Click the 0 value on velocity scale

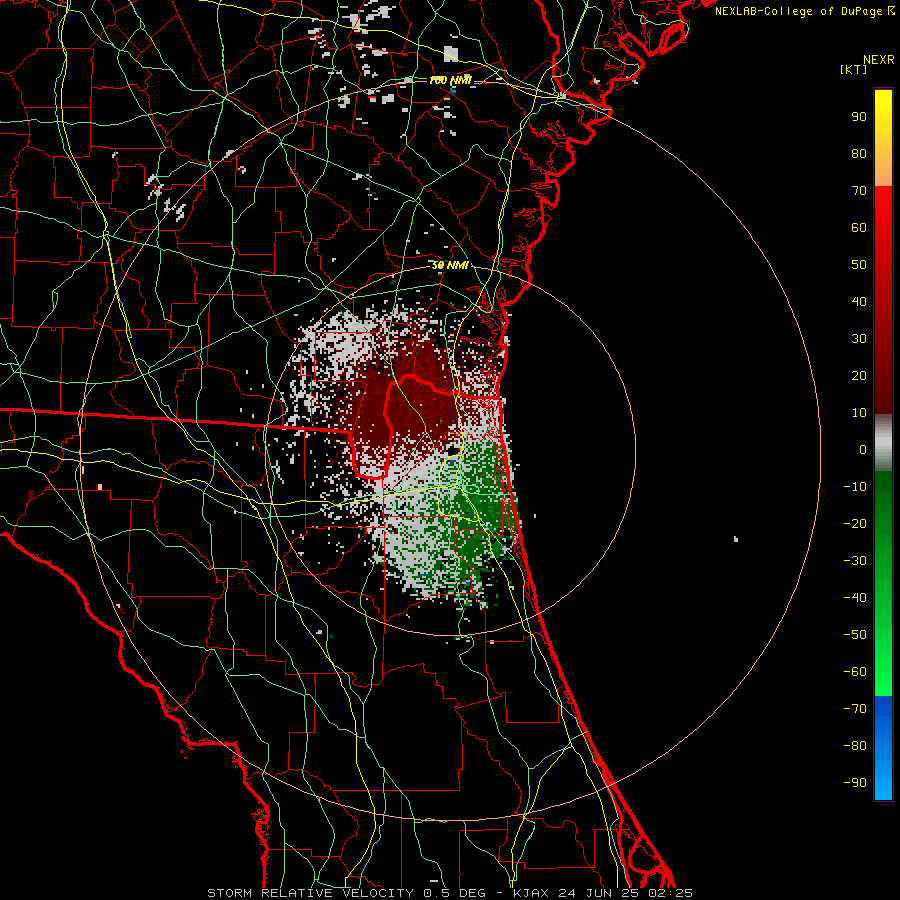click(x=863, y=449)
